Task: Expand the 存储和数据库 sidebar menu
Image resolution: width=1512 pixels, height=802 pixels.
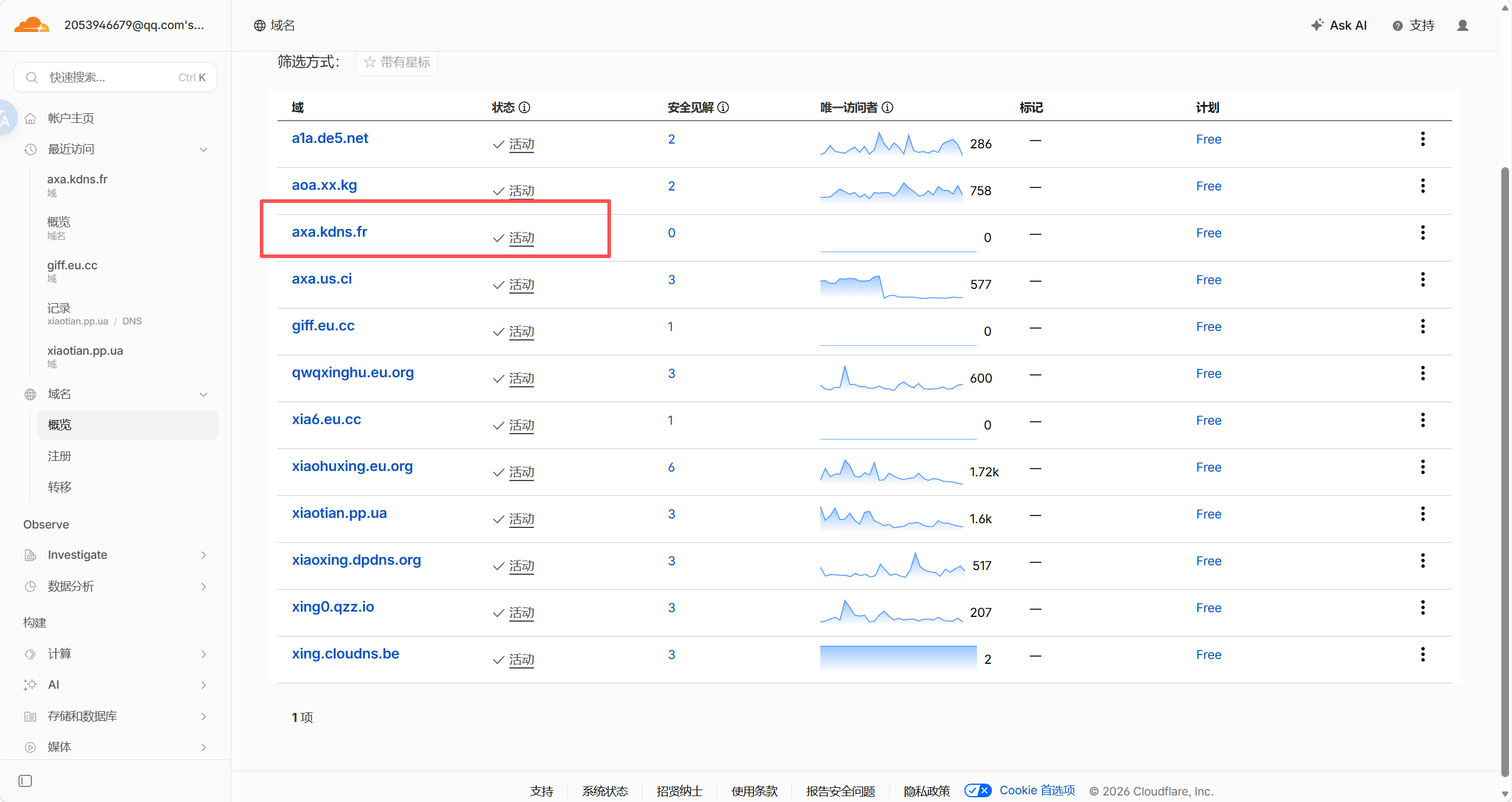Action: tap(203, 717)
